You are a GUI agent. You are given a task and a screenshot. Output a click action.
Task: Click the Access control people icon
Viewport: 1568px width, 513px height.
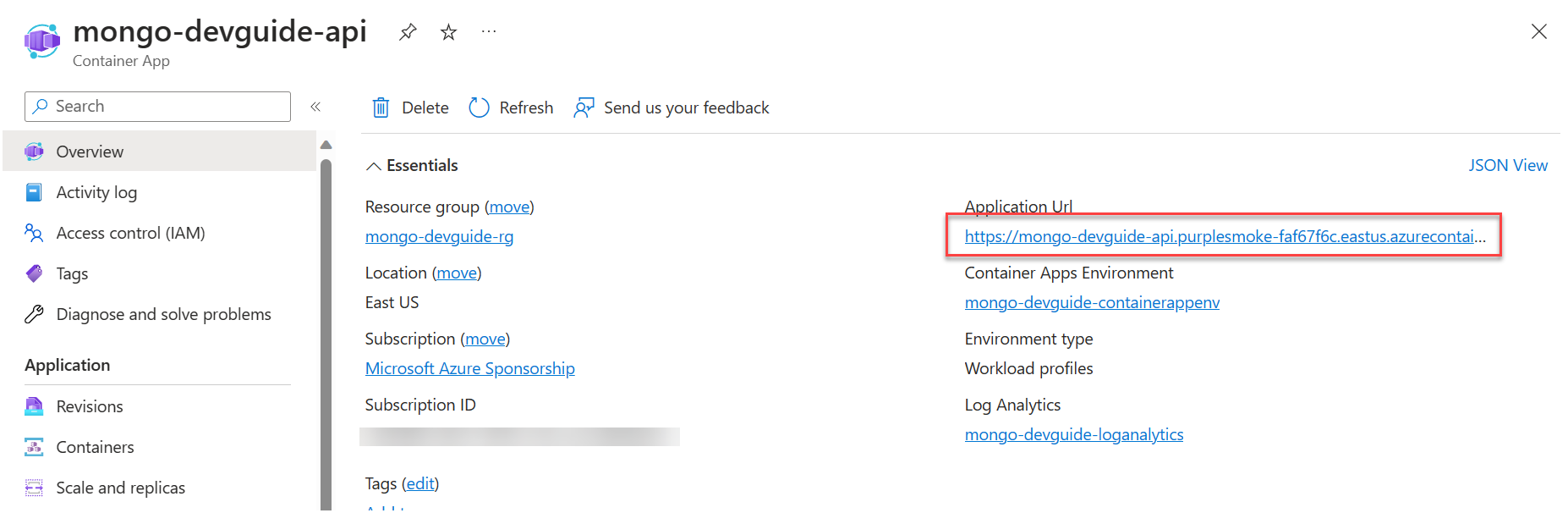click(34, 233)
